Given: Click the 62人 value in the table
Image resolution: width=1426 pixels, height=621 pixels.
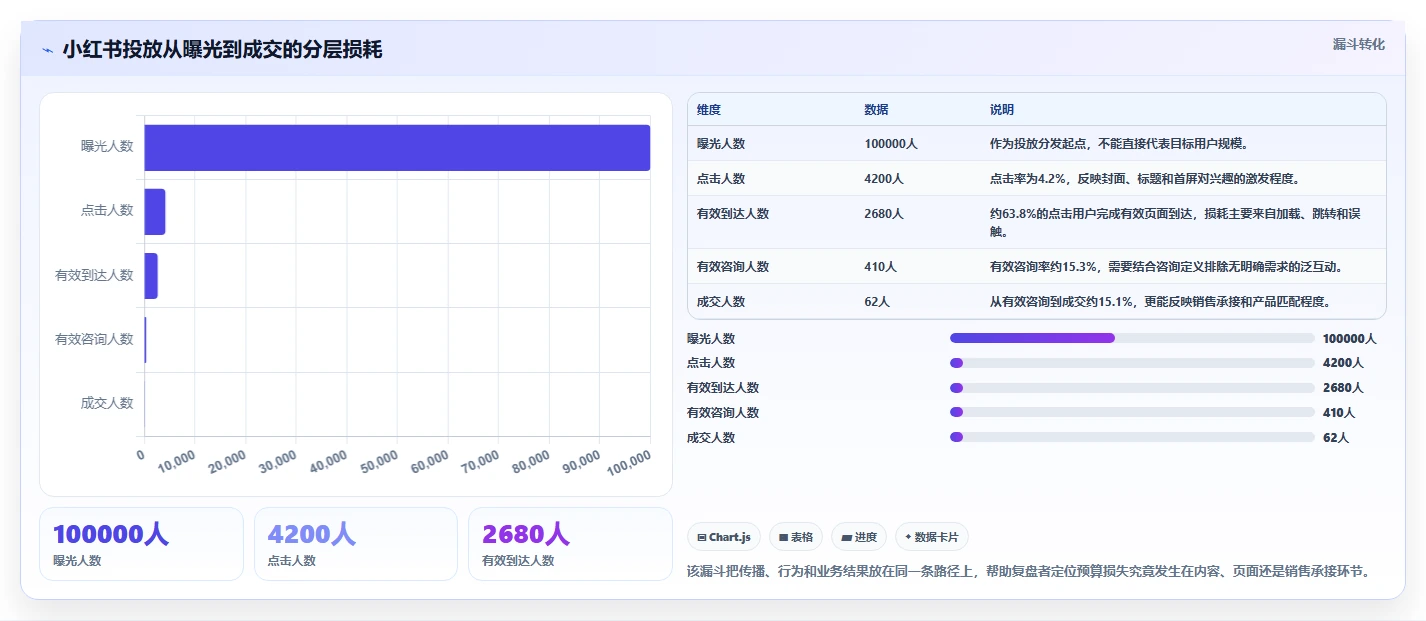Looking at the screenshot, I should pyautogui.click(x=877, y=302).
